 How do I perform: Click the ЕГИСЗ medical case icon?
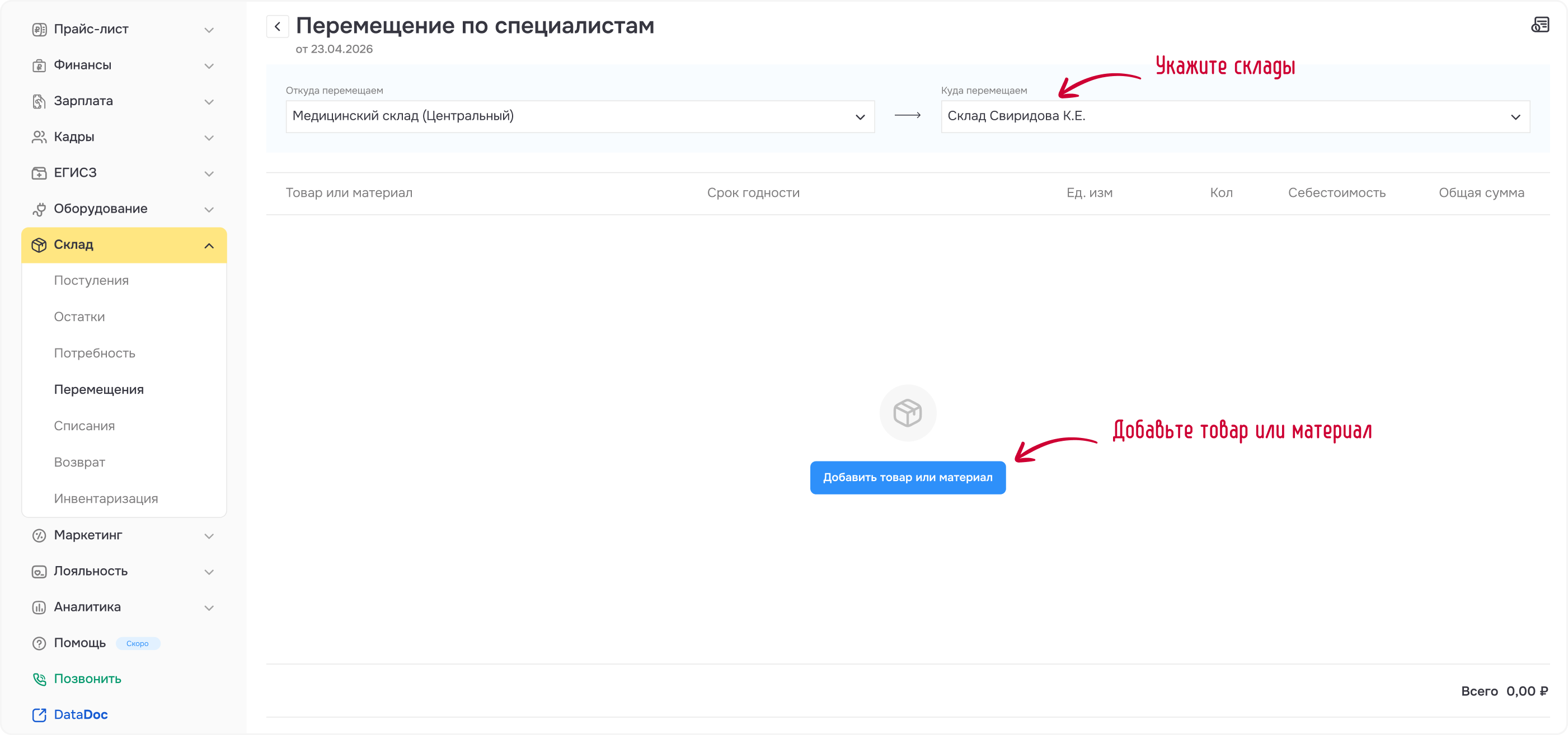39,173
